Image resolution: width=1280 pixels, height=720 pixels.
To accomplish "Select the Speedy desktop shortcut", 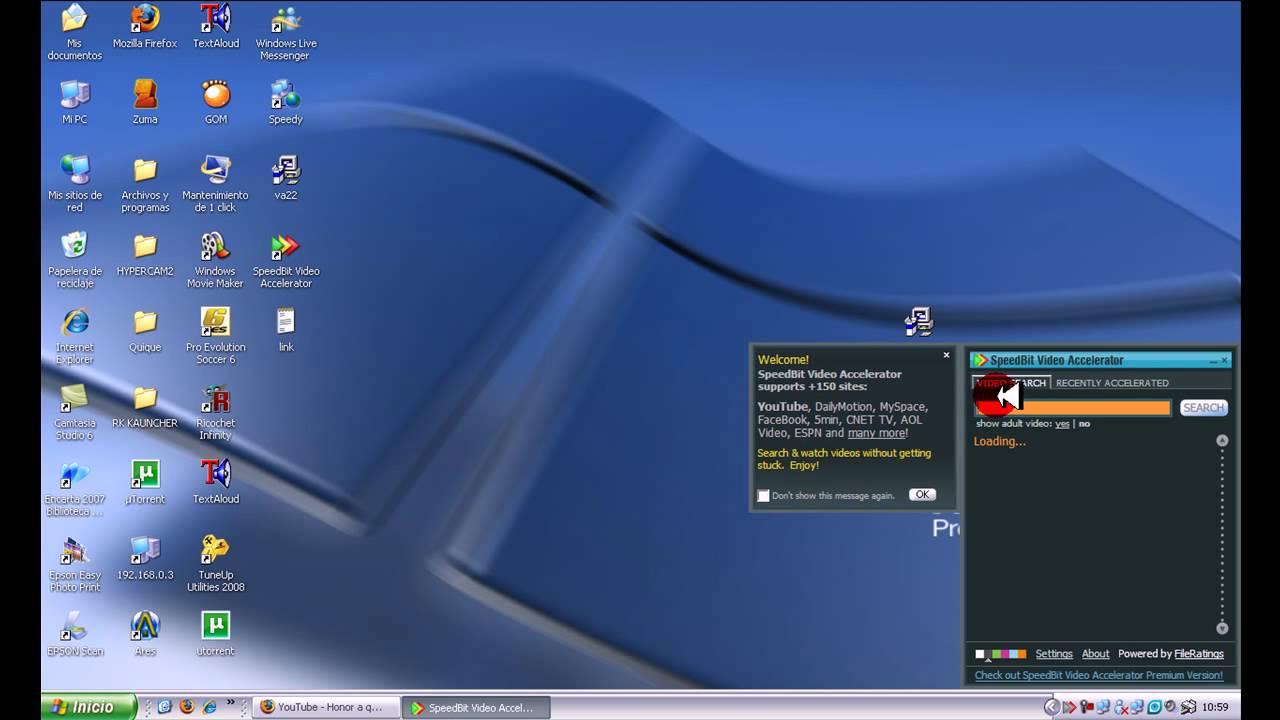I will pos(286,102).
